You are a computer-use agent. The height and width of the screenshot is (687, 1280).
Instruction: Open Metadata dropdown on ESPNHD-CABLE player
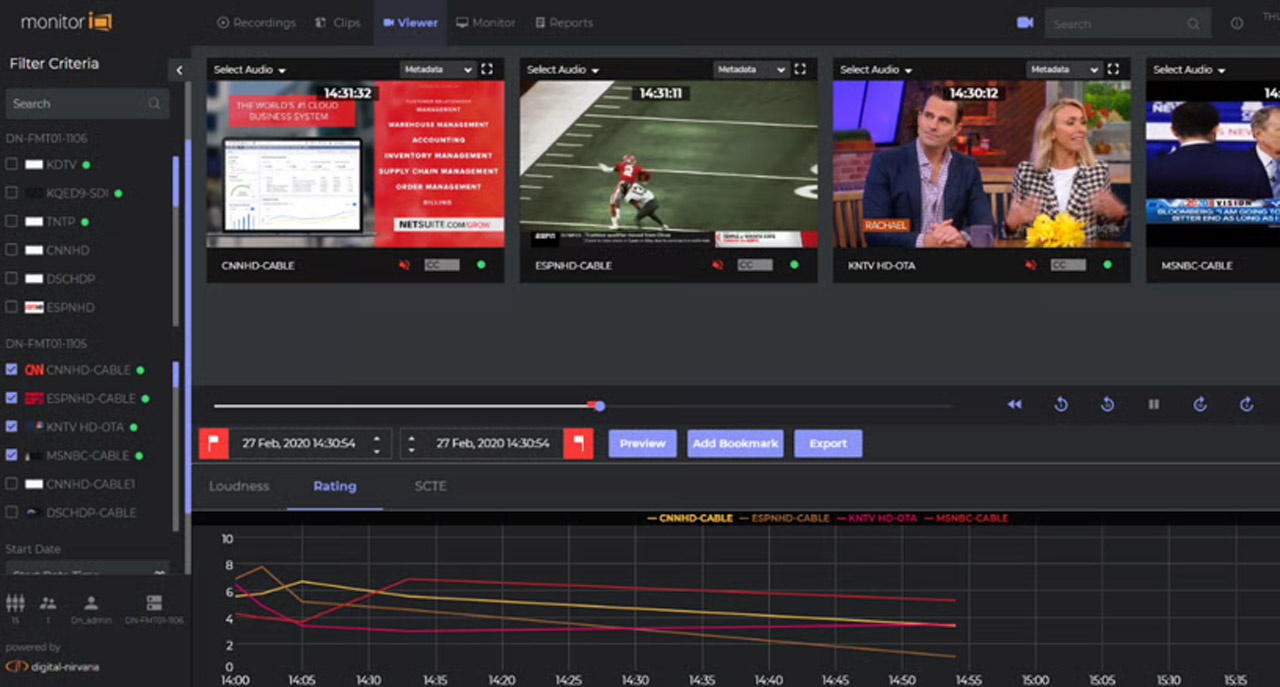tap(750, 69)
